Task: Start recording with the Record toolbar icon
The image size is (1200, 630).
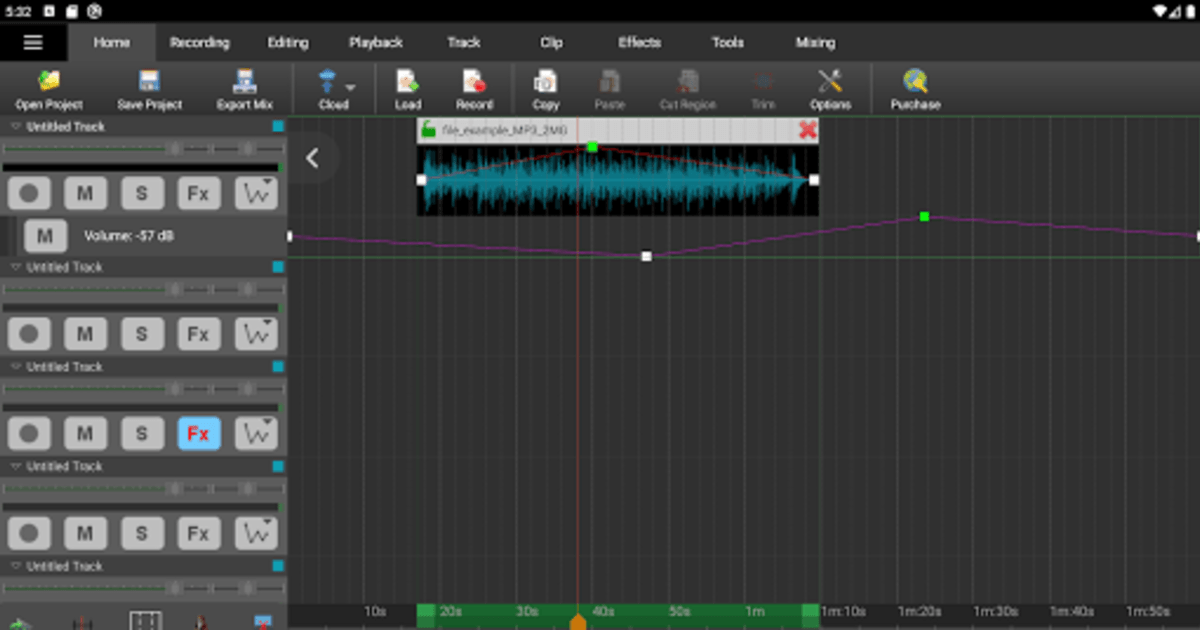Action: [x=474, y=88]
